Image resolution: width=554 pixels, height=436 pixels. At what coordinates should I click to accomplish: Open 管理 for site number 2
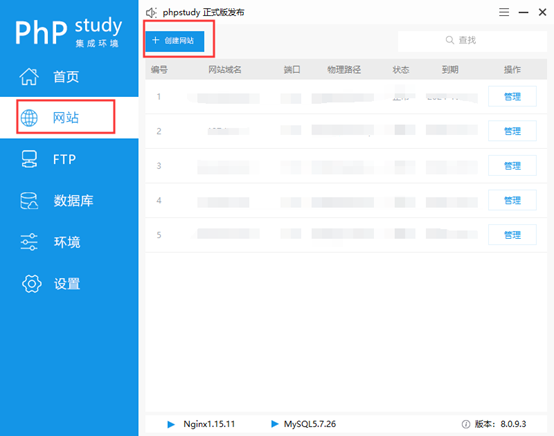click(x=512, y=131)
